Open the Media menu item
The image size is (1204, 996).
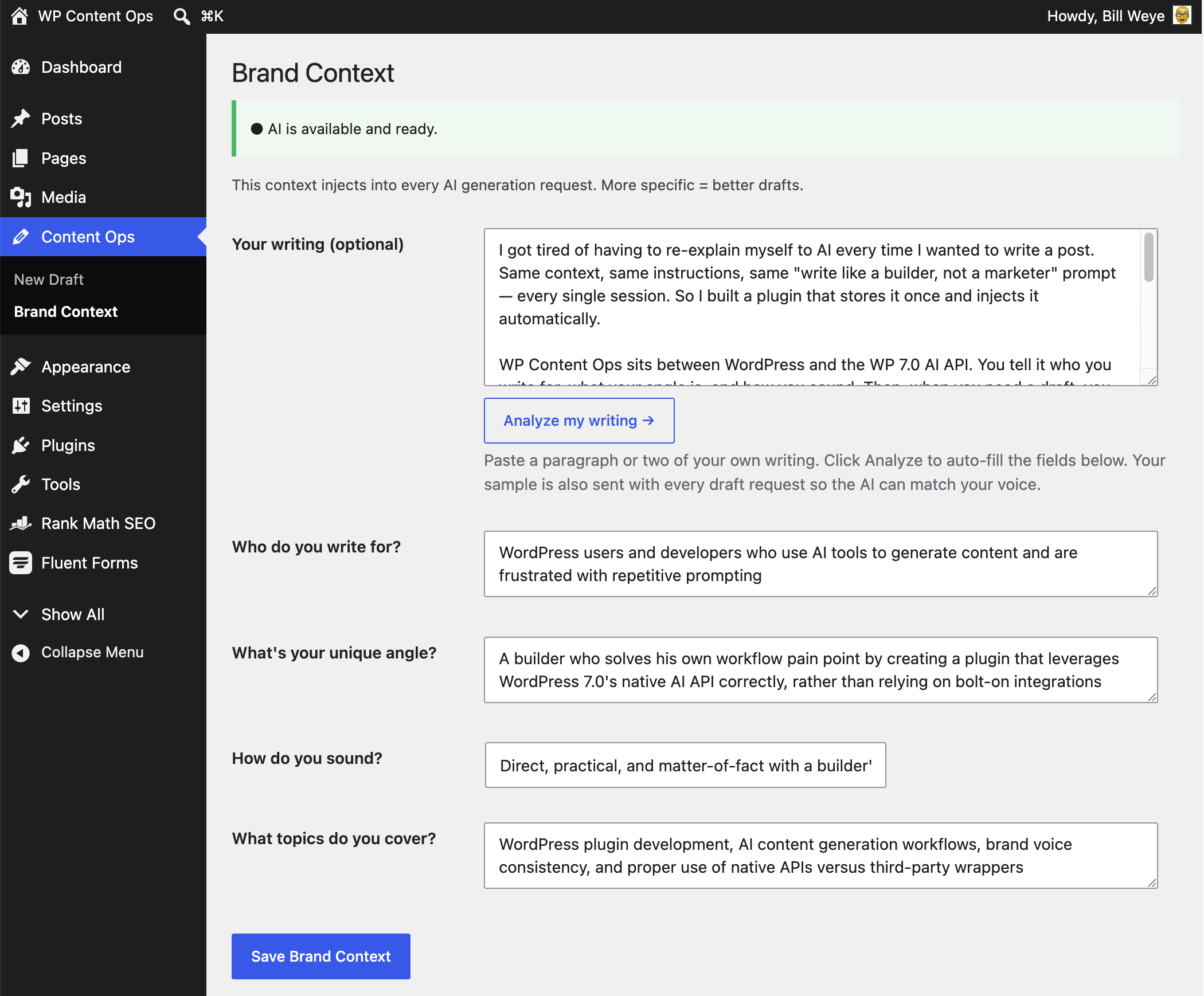103,197
